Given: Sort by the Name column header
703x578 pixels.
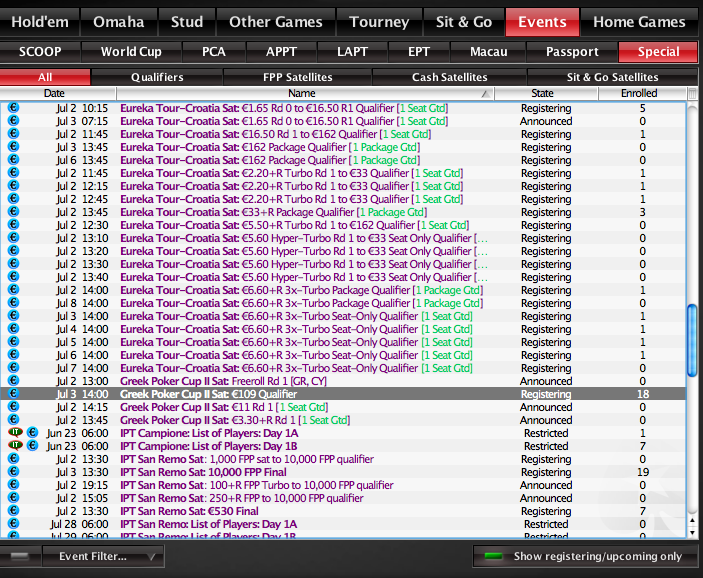Looking at the screenshot, I should (x=305, y=93).
